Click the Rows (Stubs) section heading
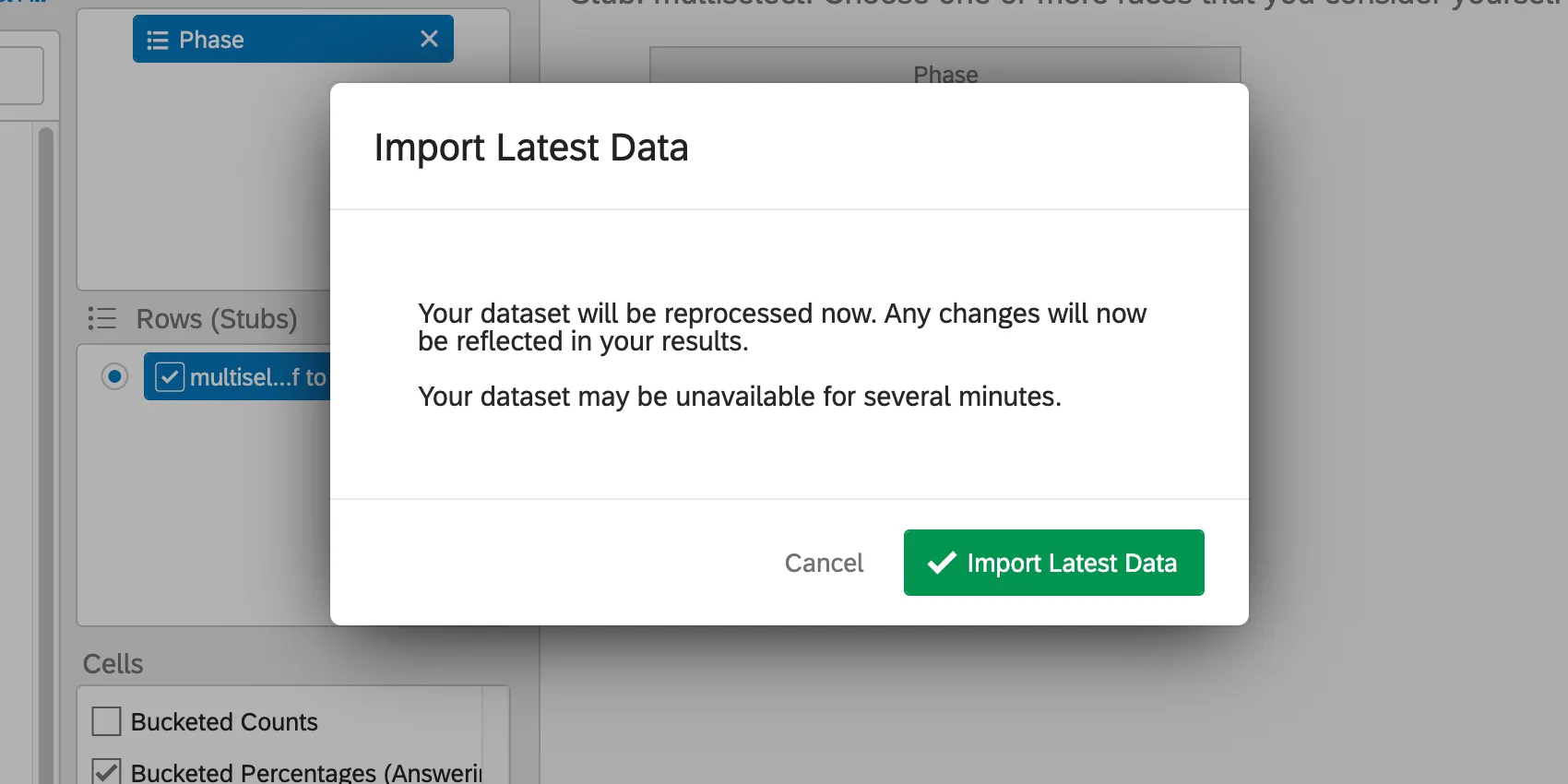This screenshot has height=784, width=1568. coord(217,319)
